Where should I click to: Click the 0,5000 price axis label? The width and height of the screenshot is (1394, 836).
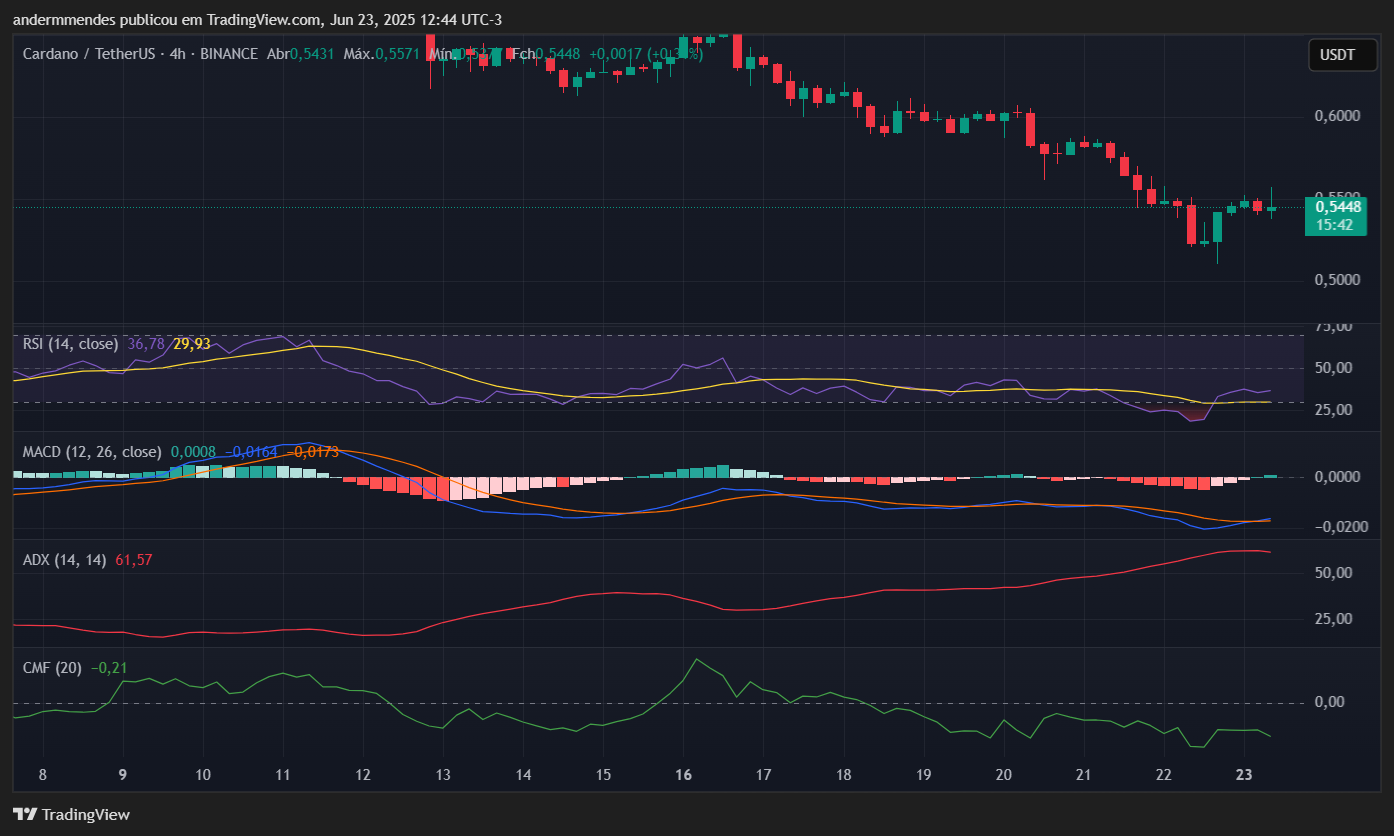[x=1337, y=280]
